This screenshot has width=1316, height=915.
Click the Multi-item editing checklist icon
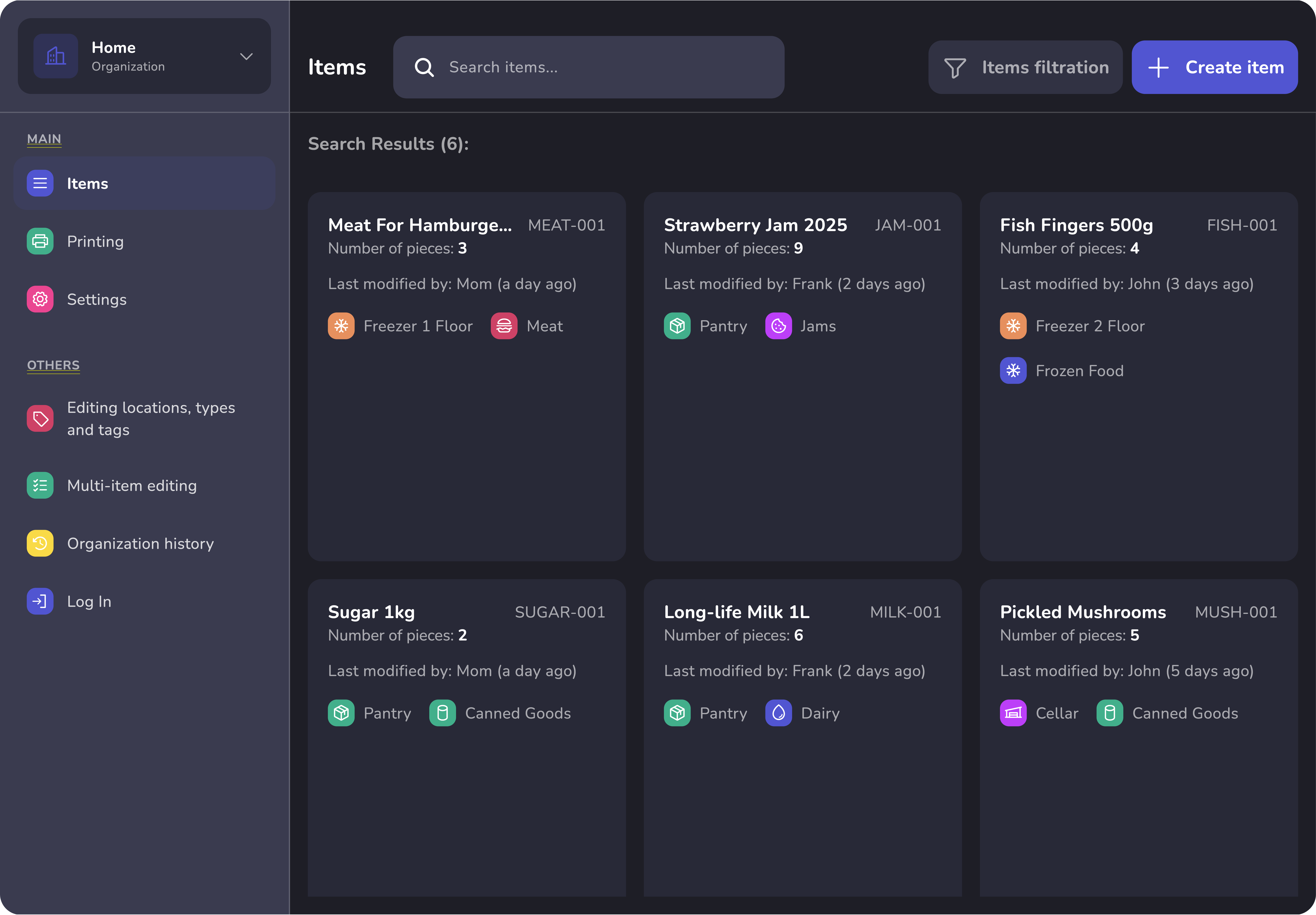pyautogui.click(x=40, y=485)
